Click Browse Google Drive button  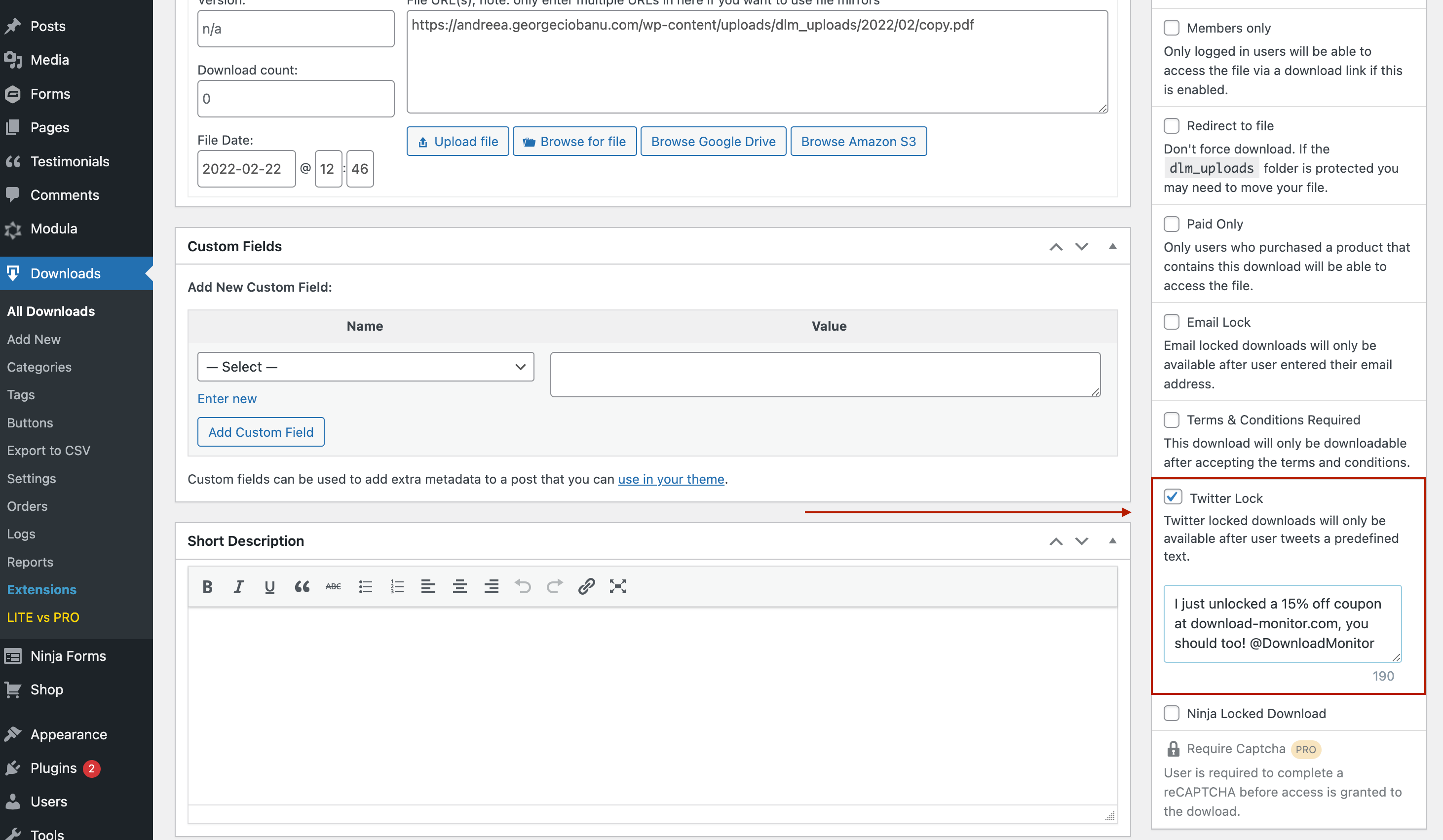click(x=713, y=141)
